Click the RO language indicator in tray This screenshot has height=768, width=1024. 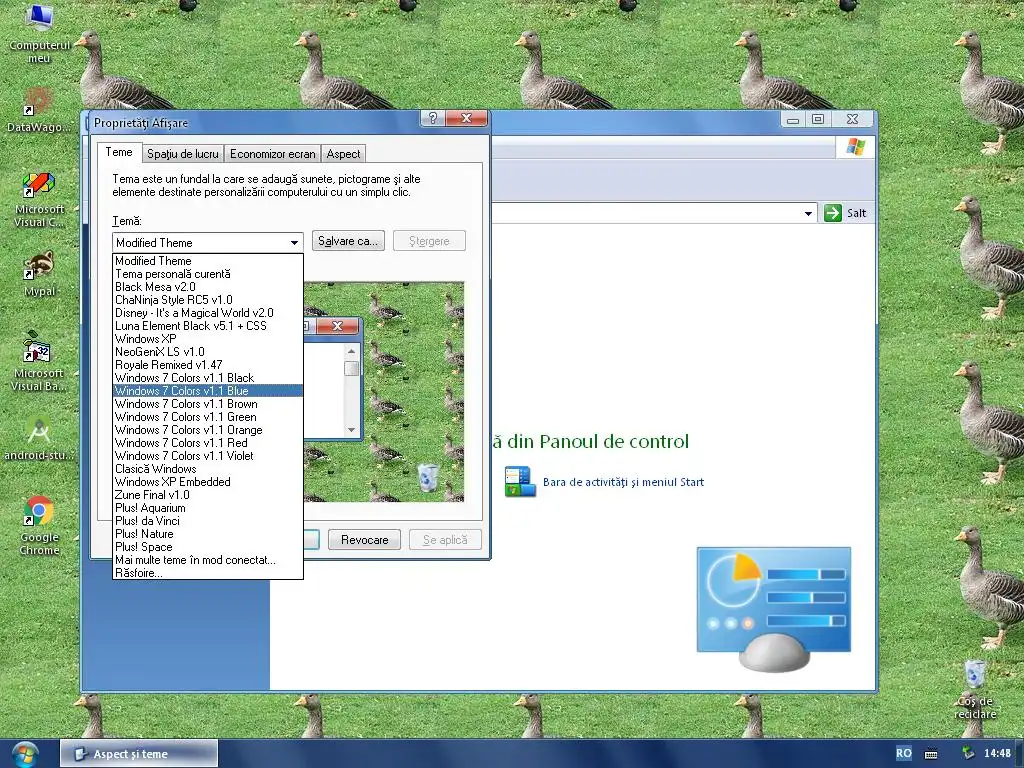click(x=903, y=753)
